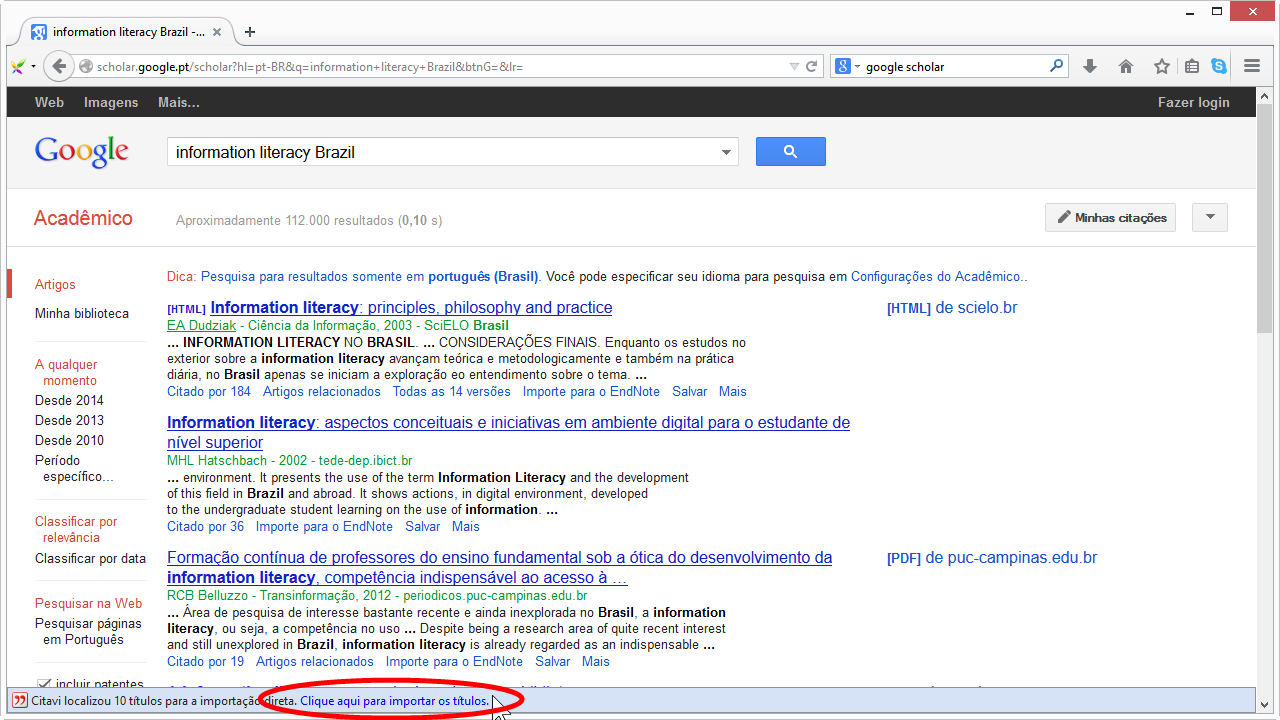
Task: Open new tab with plus icon
Action: pos(250,32)
